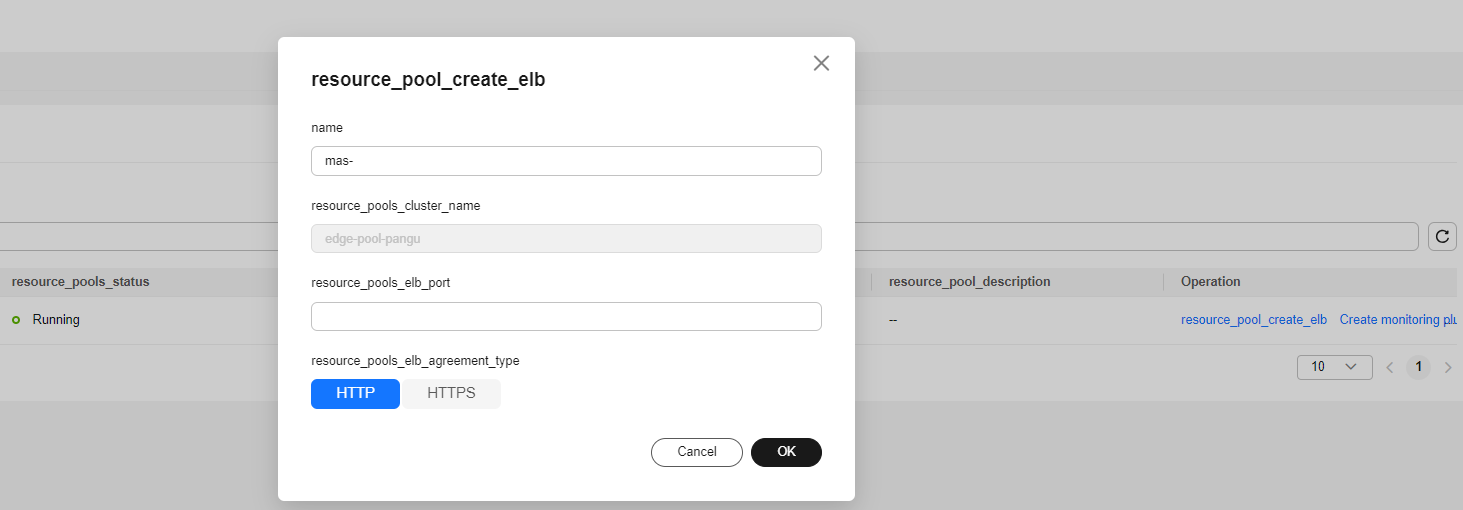Go to the next page arrow
Screen dimensions: 1463x510
1447,367
